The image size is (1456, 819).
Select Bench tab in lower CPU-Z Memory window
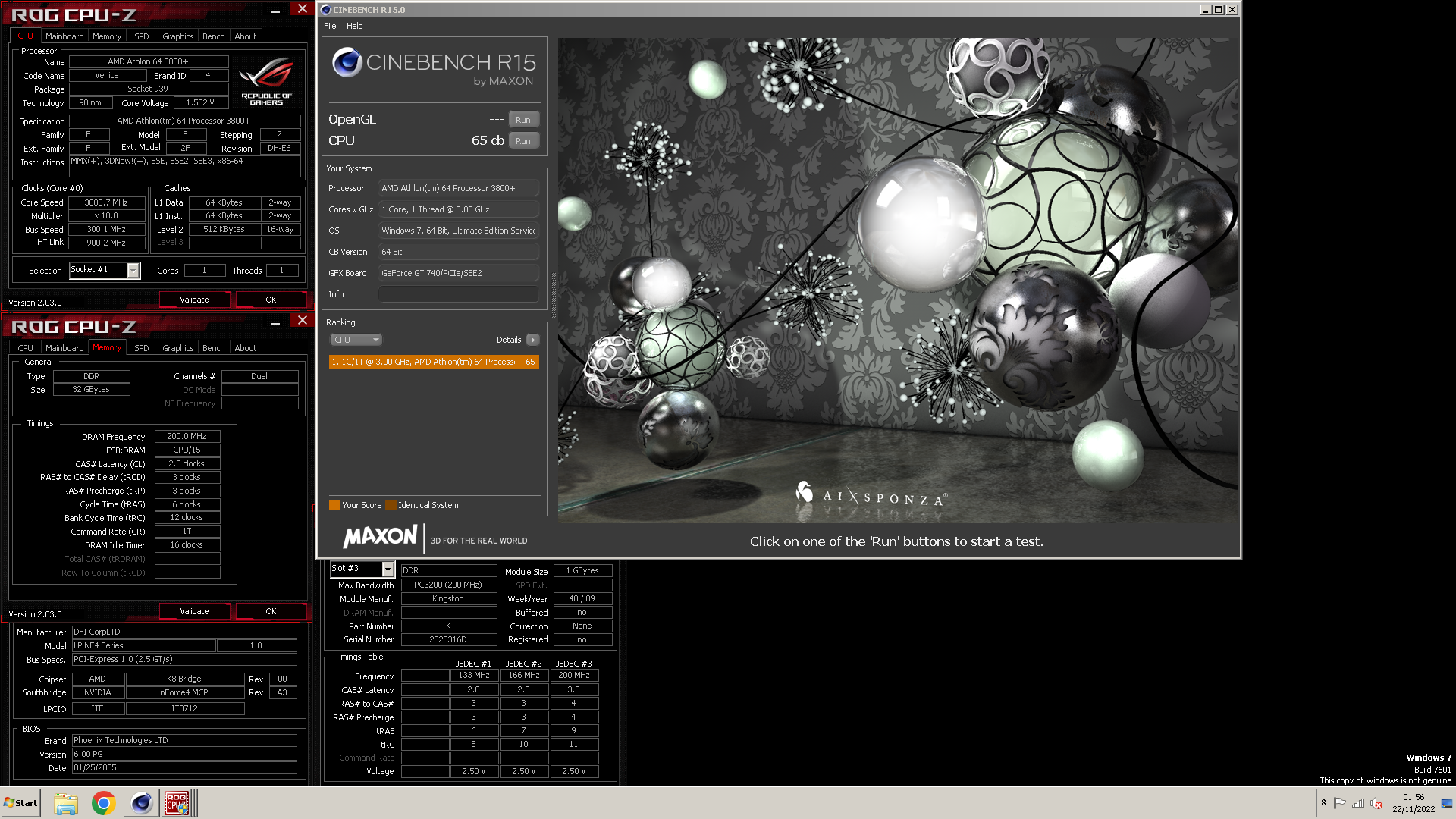pos(213,348)
